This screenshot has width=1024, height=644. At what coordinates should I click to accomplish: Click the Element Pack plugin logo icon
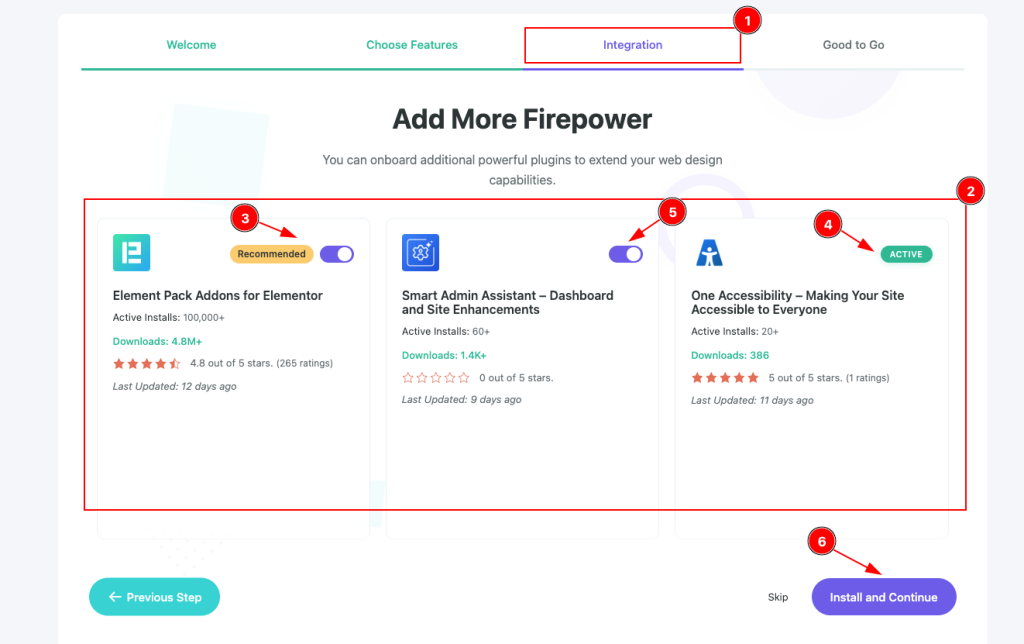131,253
